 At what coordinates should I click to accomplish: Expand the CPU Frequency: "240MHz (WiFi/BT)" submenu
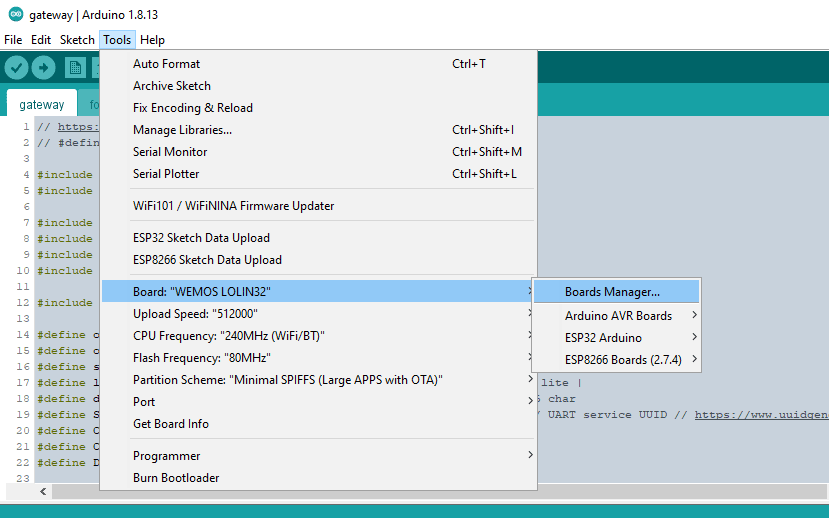click(x=319, y=336)
